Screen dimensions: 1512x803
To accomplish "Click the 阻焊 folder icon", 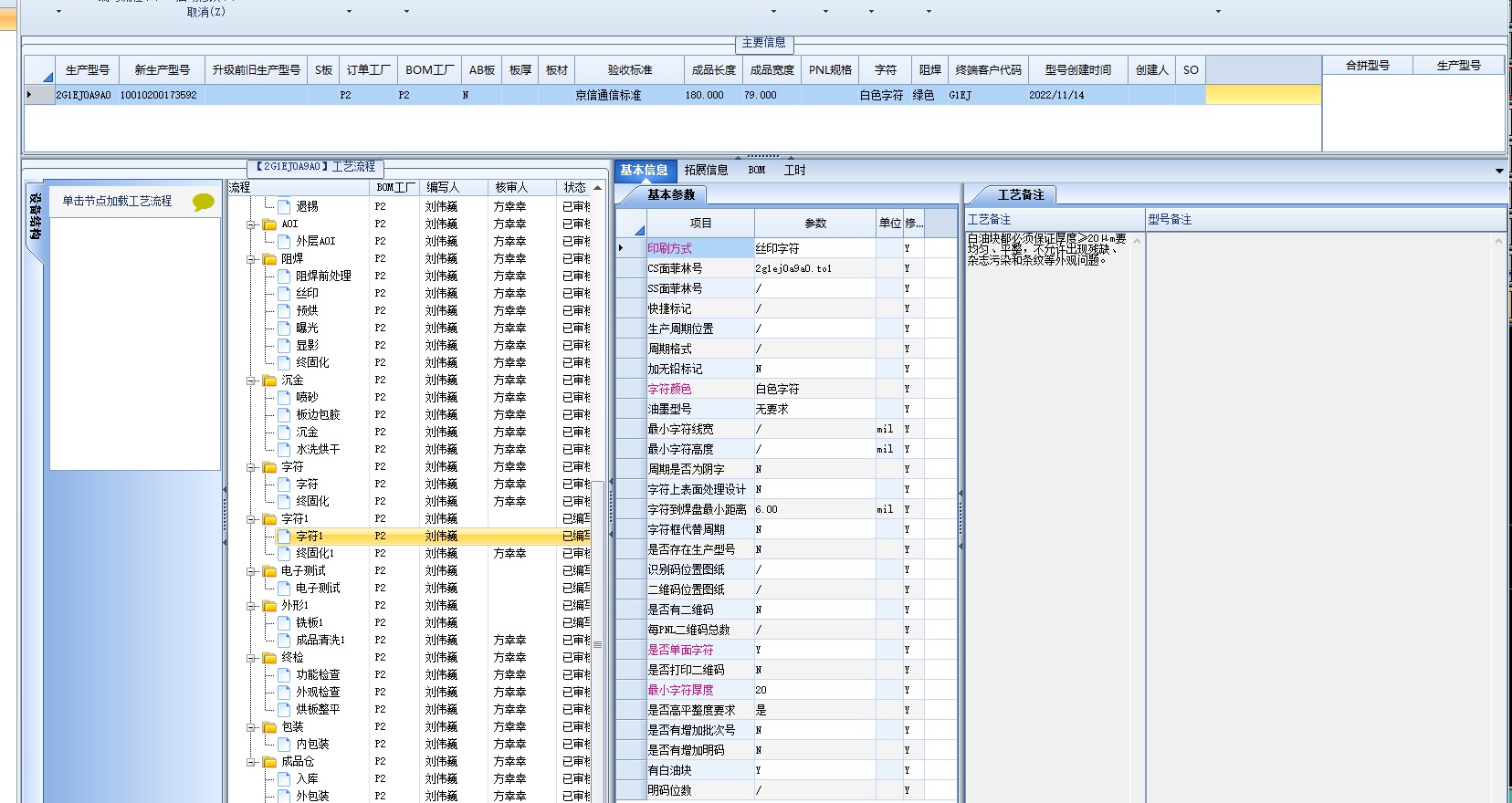I will 270,258.
